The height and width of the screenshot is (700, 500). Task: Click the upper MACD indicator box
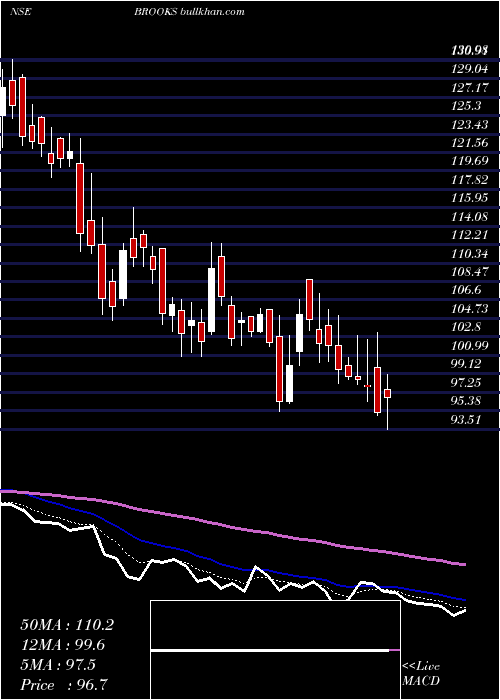pyautogui.click(x=275, y=625)
